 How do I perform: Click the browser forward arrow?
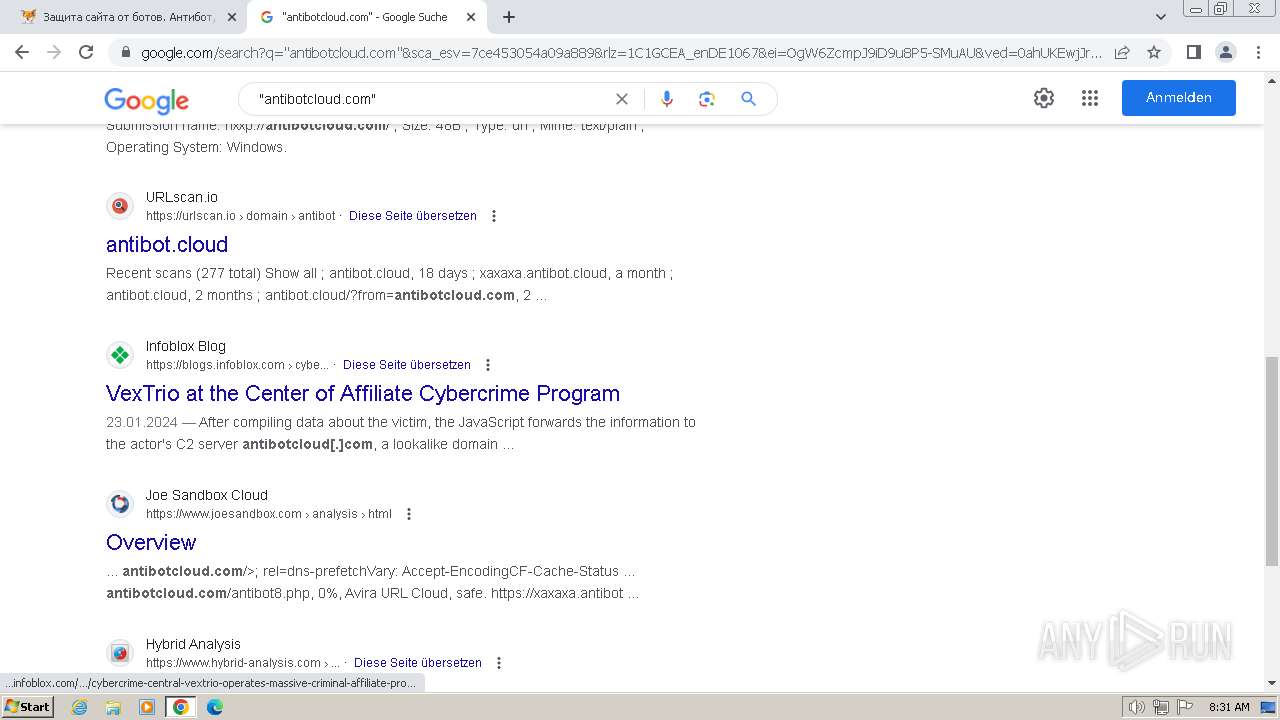pos(54,52)
